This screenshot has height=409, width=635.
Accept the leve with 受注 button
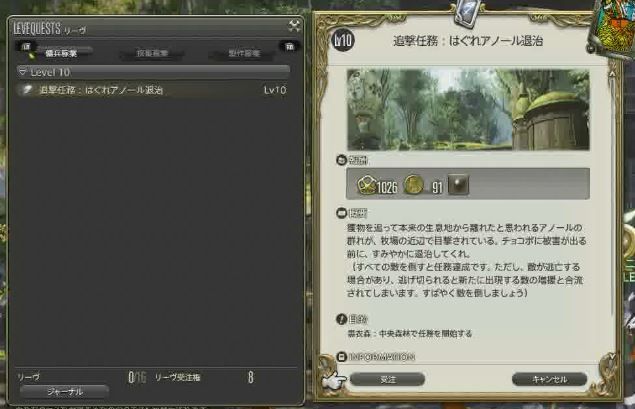[388, 379]
